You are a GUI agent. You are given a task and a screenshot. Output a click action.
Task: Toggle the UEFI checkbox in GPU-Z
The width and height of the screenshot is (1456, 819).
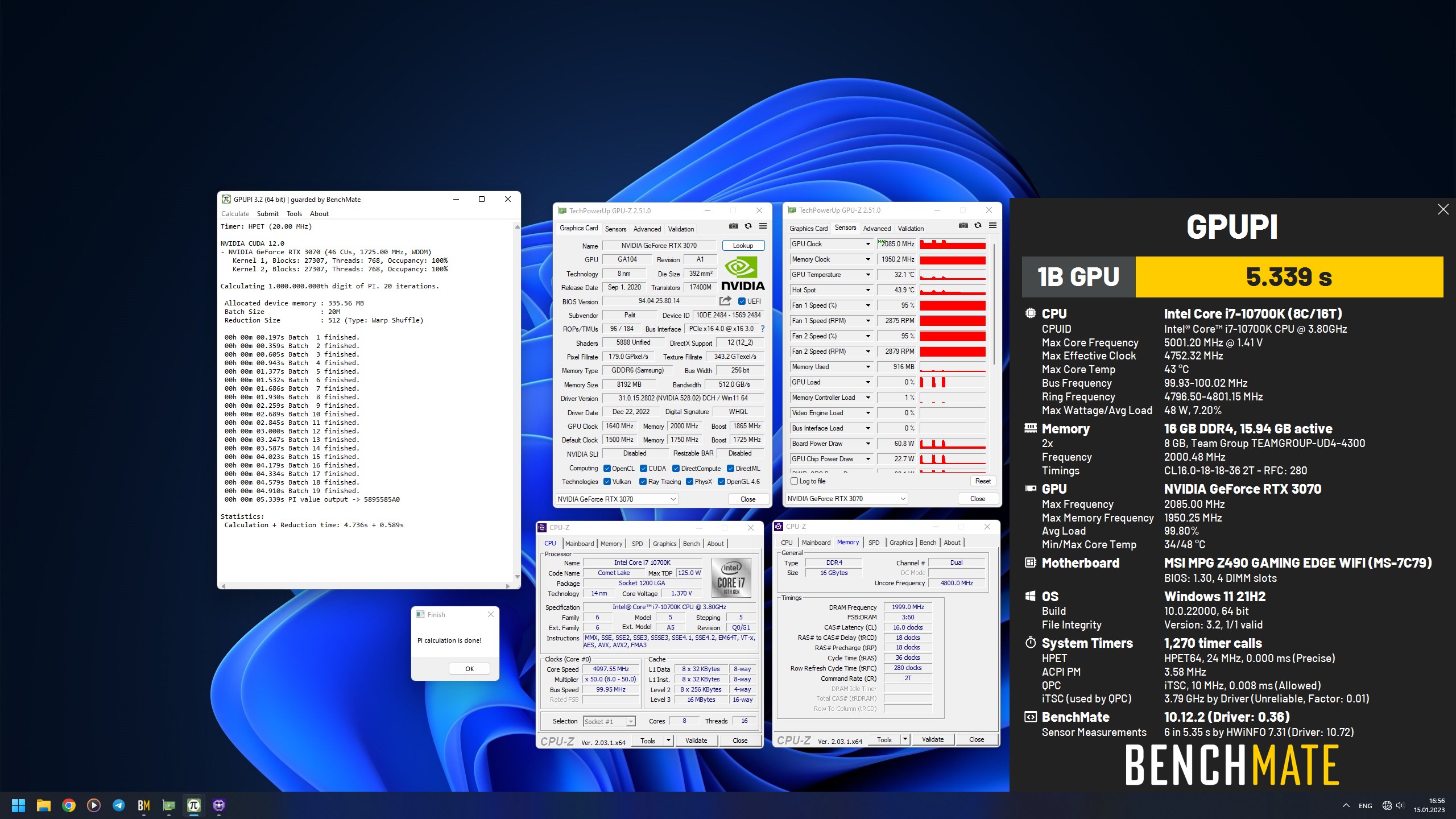click(x=742, y=301)
